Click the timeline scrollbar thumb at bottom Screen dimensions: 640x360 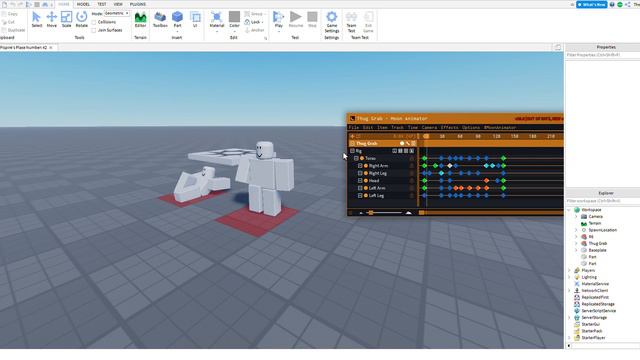pos(421,213)
